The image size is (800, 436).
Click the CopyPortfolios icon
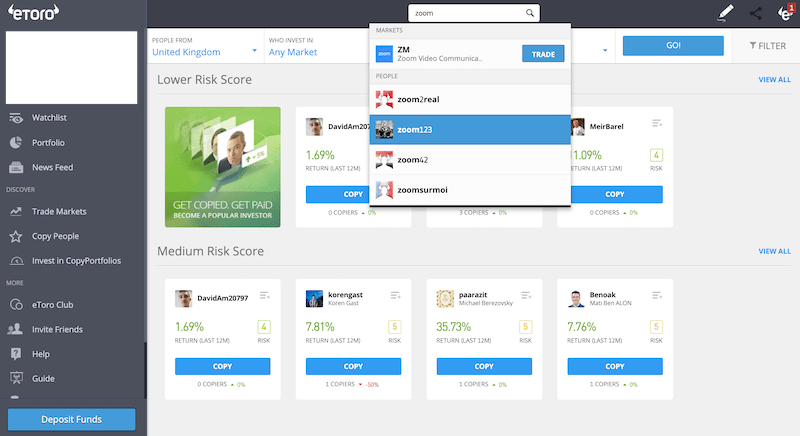coord(16,261)
